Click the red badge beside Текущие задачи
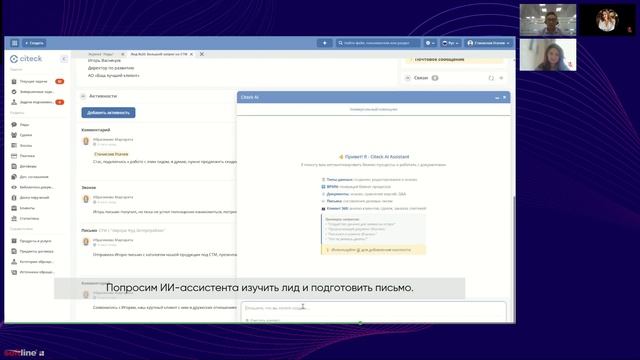Viewport: 640px width, 360px height. click(x=60, y=81)
